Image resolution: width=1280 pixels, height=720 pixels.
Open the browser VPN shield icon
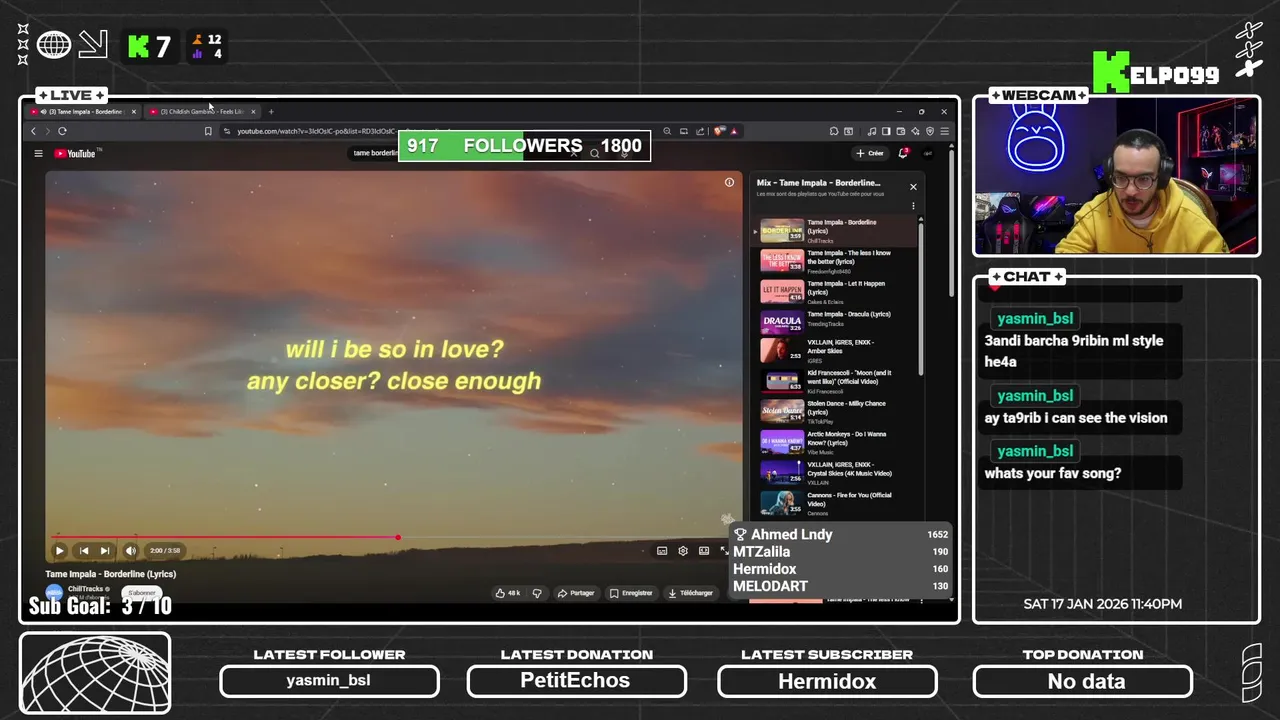coord(930,131)
